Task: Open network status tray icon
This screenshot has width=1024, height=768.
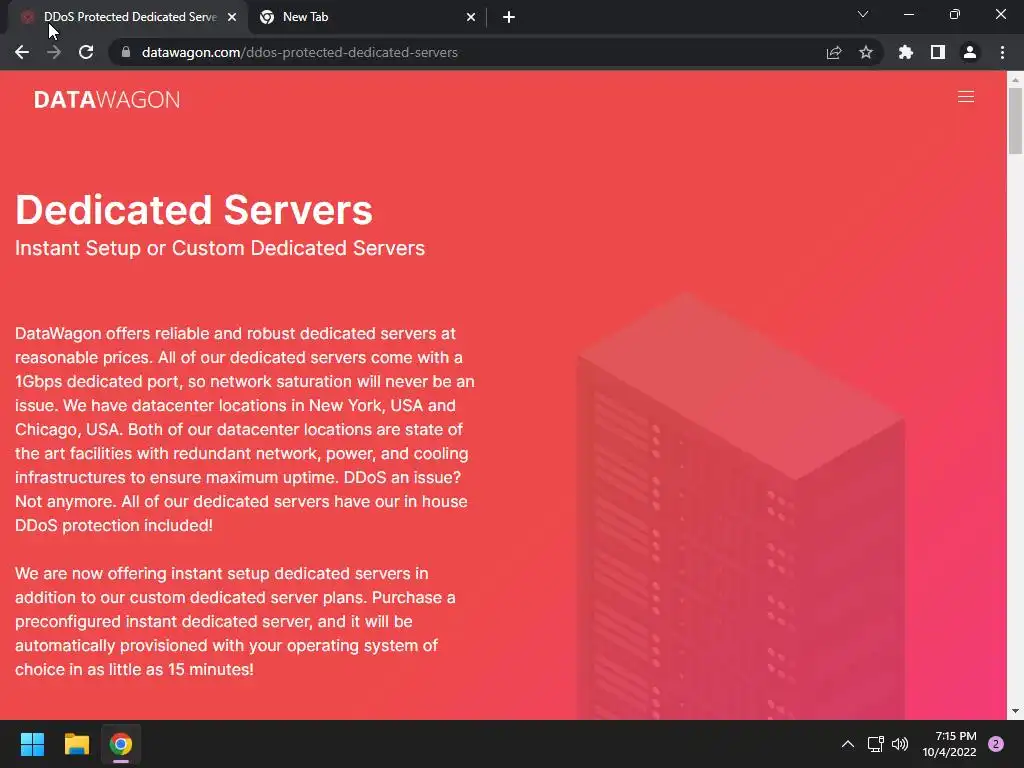Action: (x=875, y=744)
